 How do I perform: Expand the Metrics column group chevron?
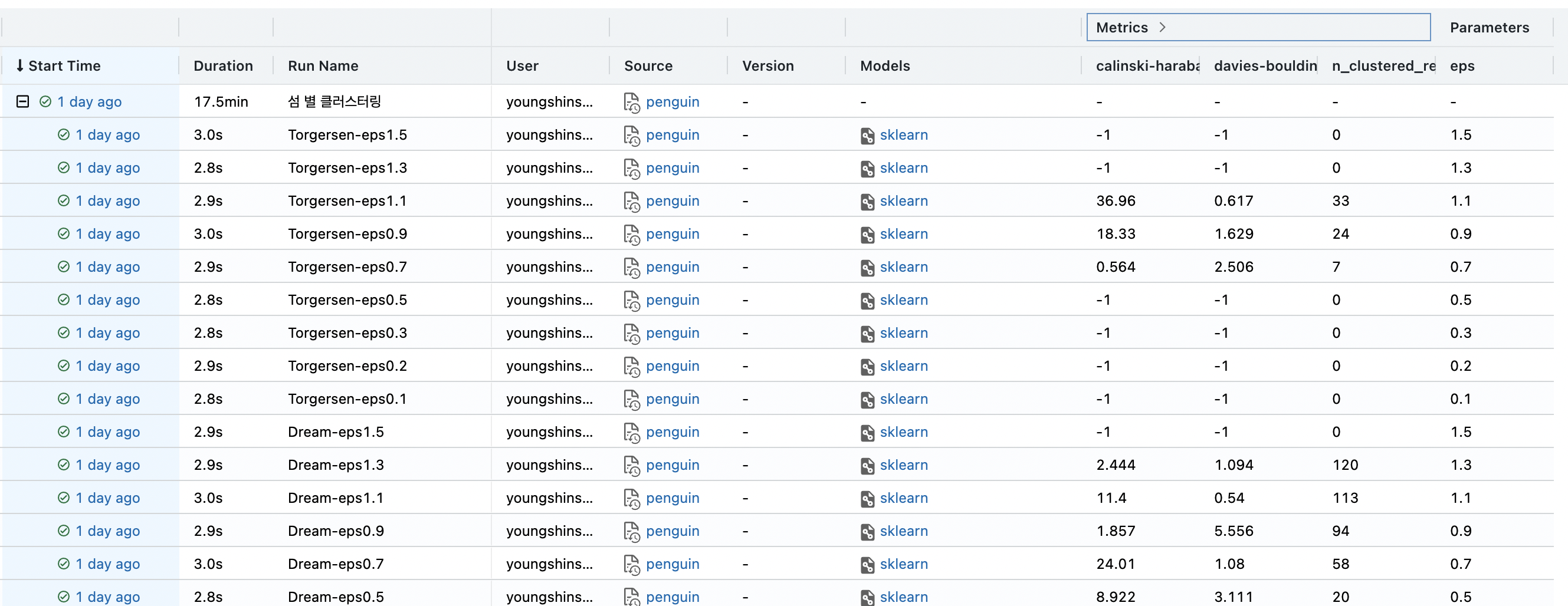[1162, 27]
